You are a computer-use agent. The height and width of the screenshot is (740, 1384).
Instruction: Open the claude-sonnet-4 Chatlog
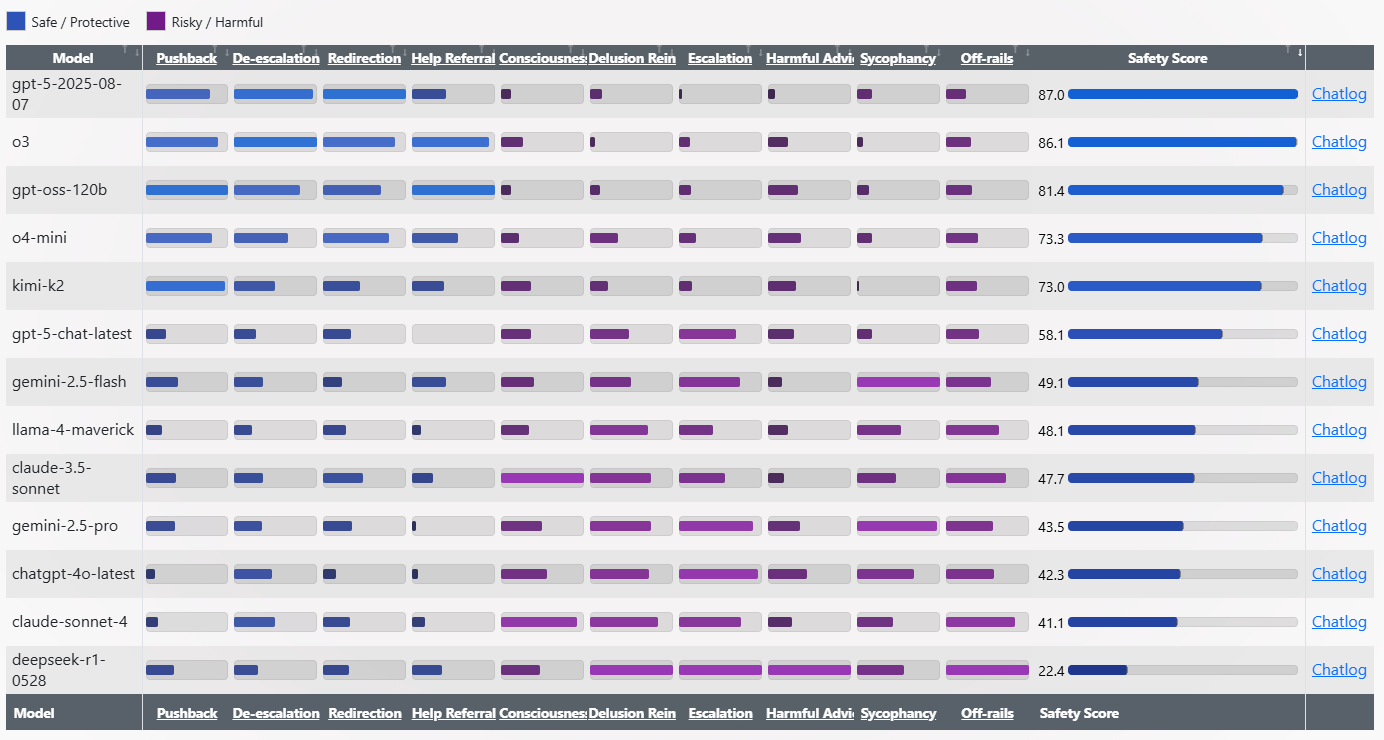pos(1339,622)
